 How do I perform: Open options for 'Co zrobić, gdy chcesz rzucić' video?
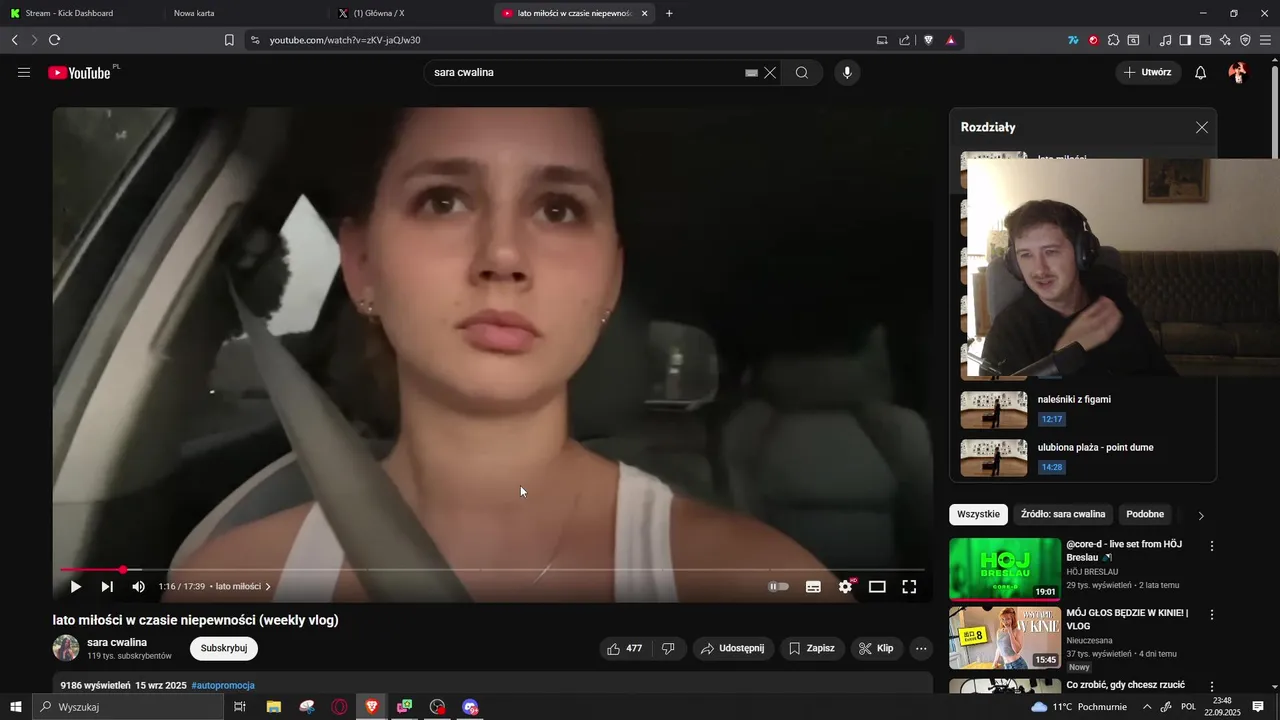1212,686
